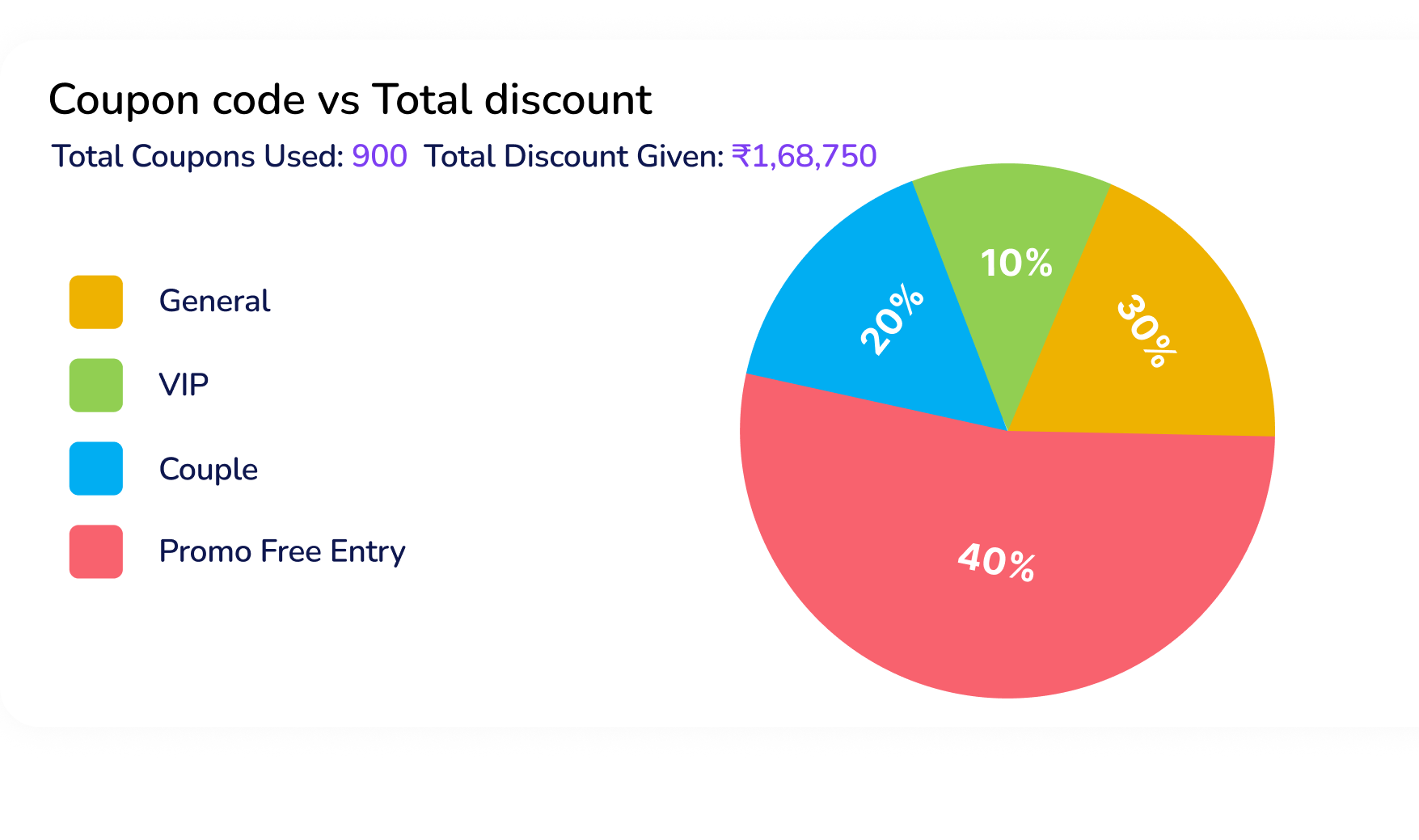
Task: Select the General legend label
Action: (x=214, y=302)
